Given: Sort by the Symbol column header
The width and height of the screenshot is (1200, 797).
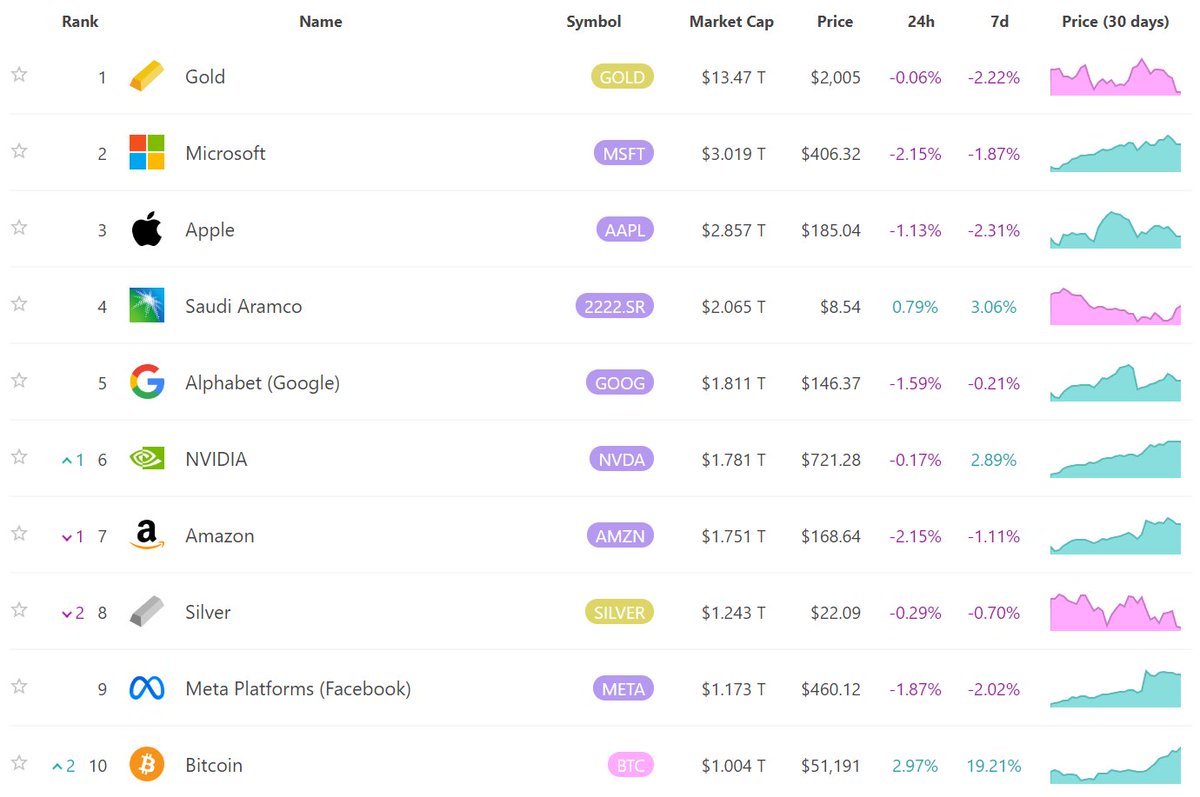Looking at the screenshot, I should (x=594, y=22).
